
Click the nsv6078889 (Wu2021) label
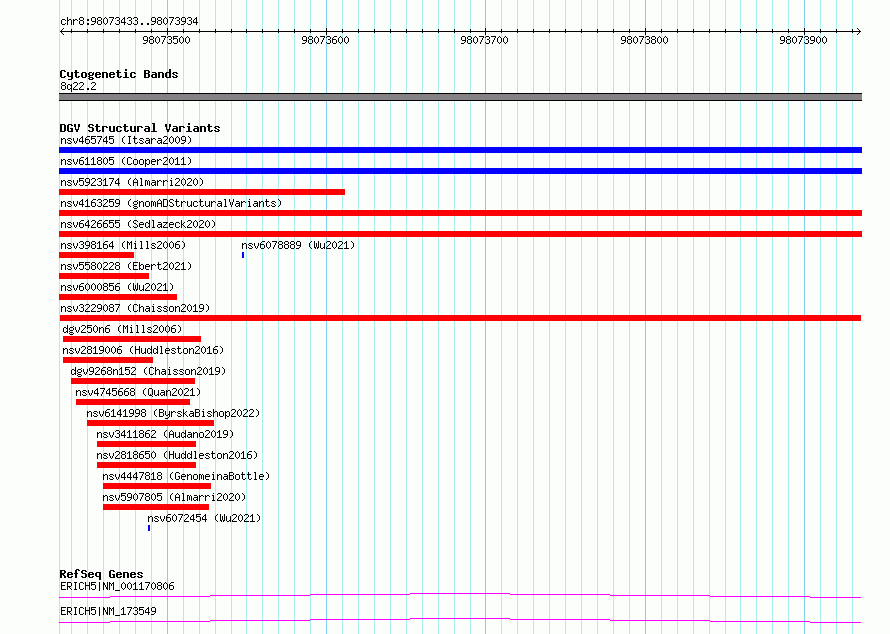(x=298, y=245)
